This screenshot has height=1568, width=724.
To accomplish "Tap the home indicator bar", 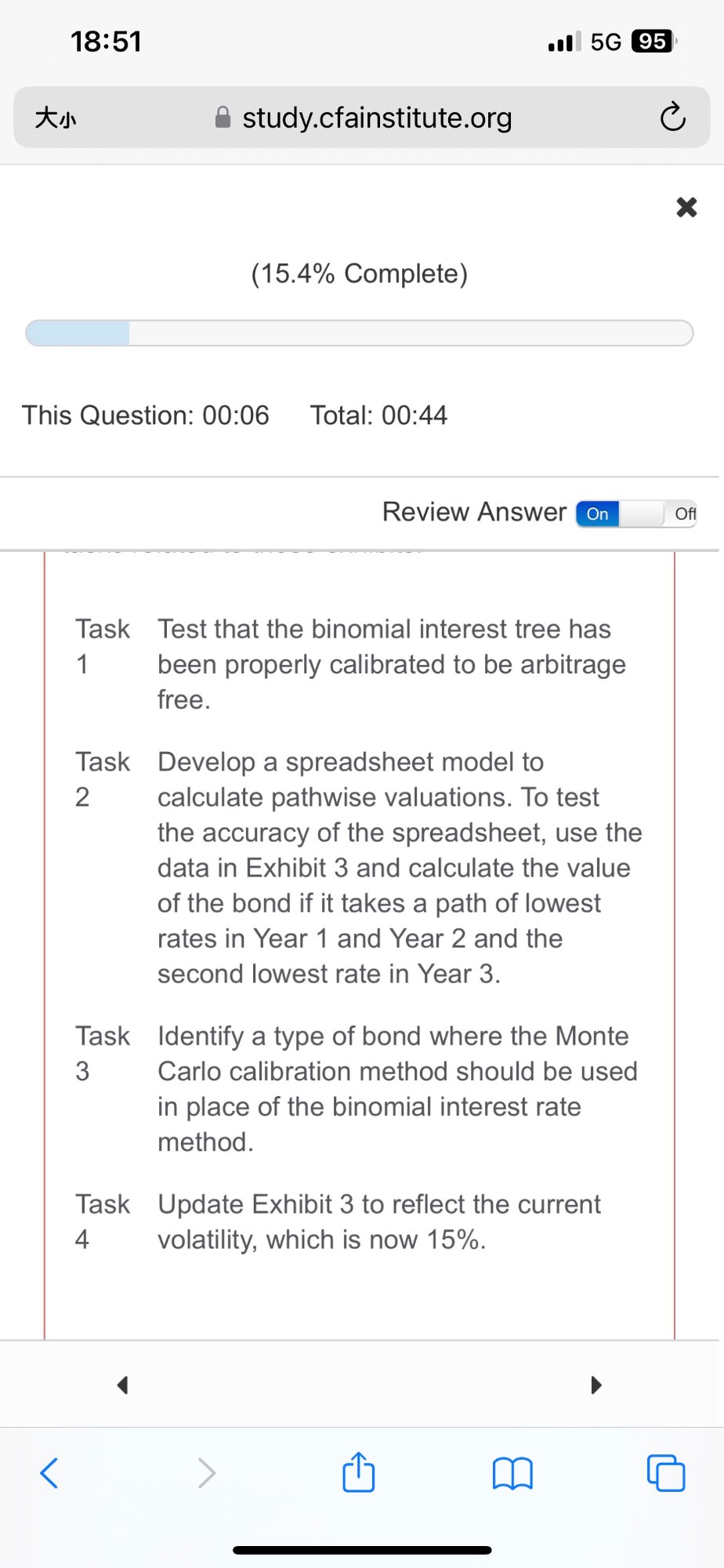I will point(362,1550).
